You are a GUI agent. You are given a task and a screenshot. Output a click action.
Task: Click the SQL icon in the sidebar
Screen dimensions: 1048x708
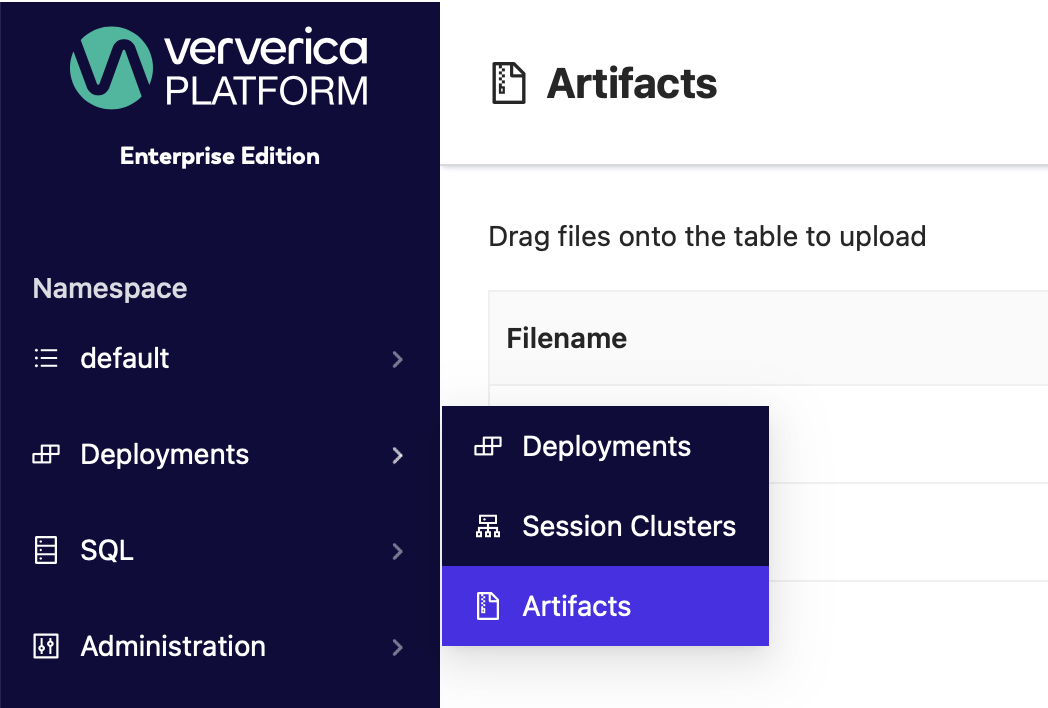click(46, 551)
